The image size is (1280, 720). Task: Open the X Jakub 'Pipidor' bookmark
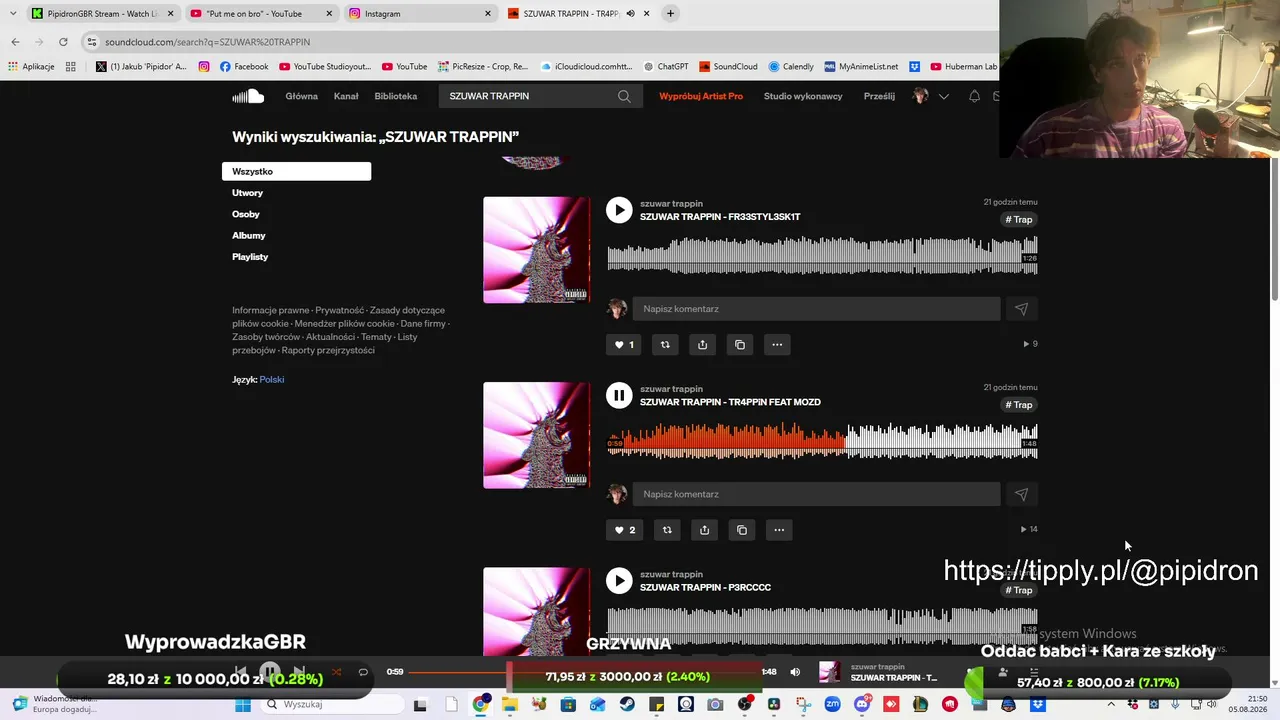141,67
